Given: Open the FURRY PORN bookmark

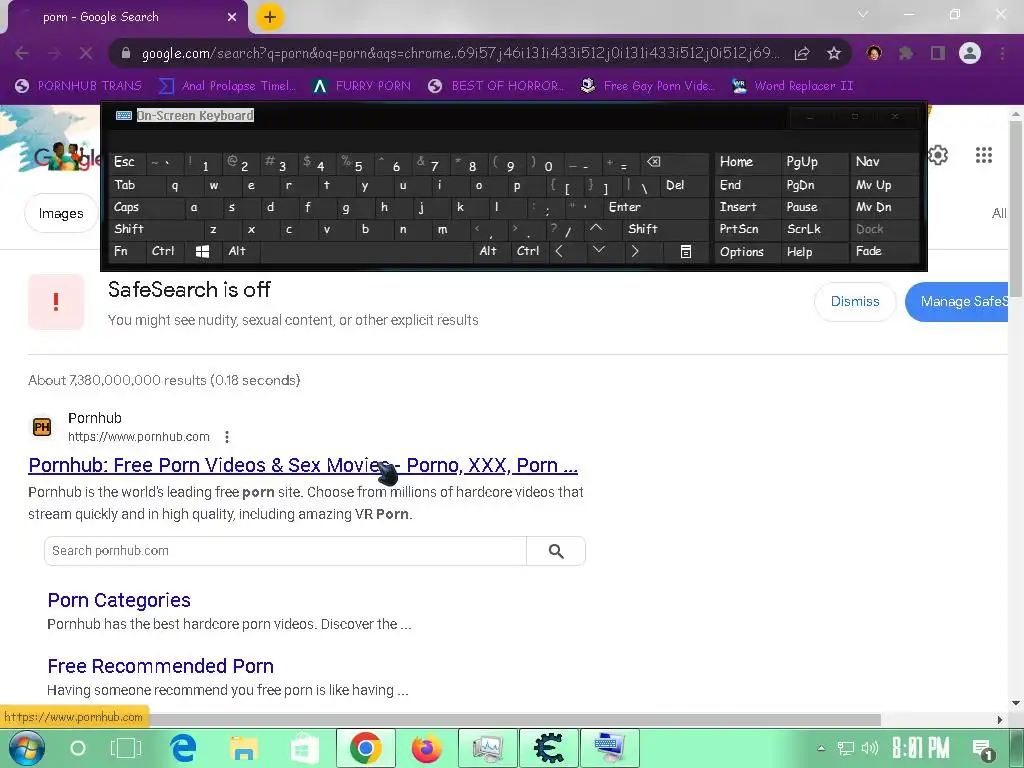Looking at the screenshot, I should [x=361, y=86].
